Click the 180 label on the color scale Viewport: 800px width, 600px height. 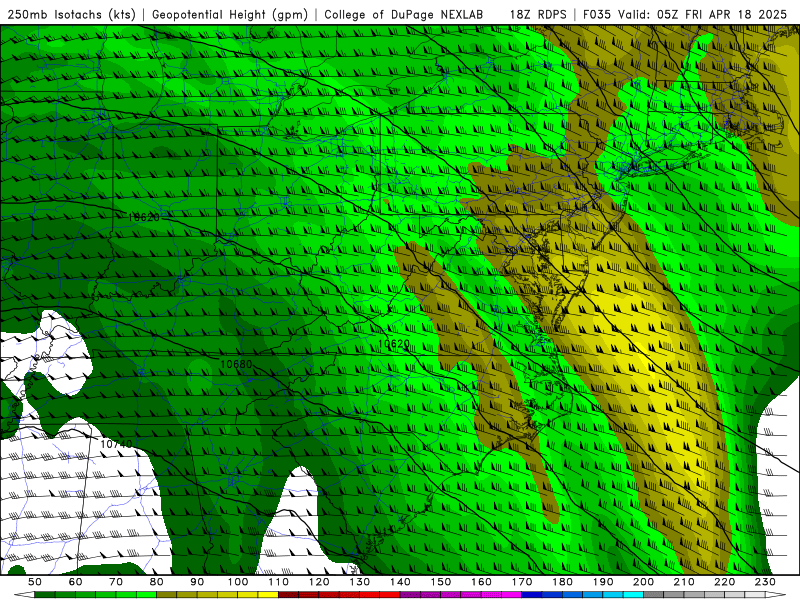pos(562,582)
